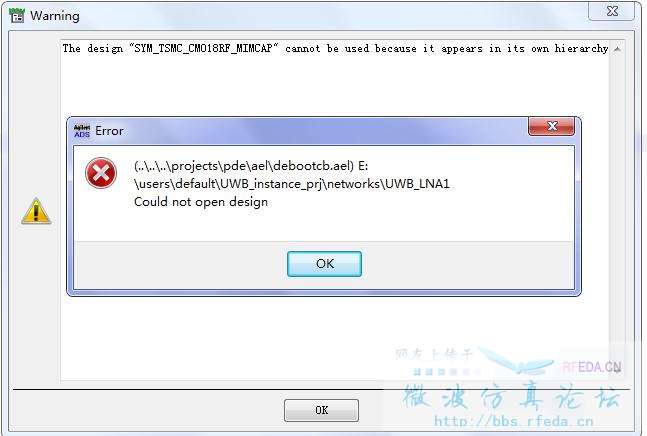
Task: Click the vertical scrollbar track of warning list
Action: pos(617,206)
